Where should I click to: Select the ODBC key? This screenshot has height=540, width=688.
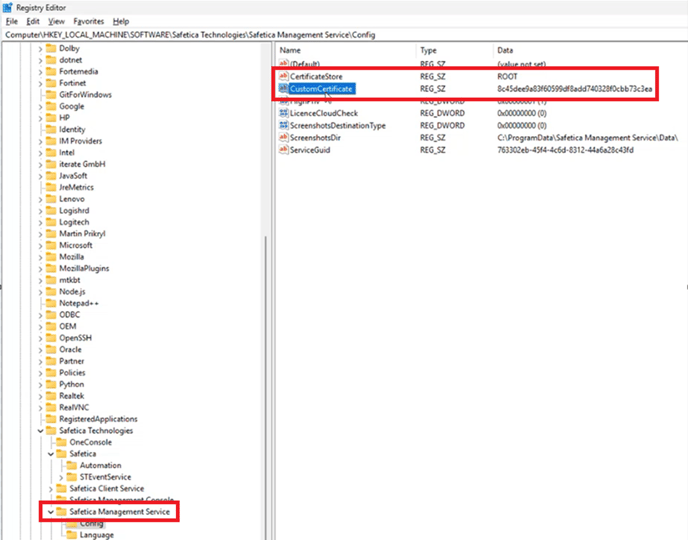click(x=69, y=315)
